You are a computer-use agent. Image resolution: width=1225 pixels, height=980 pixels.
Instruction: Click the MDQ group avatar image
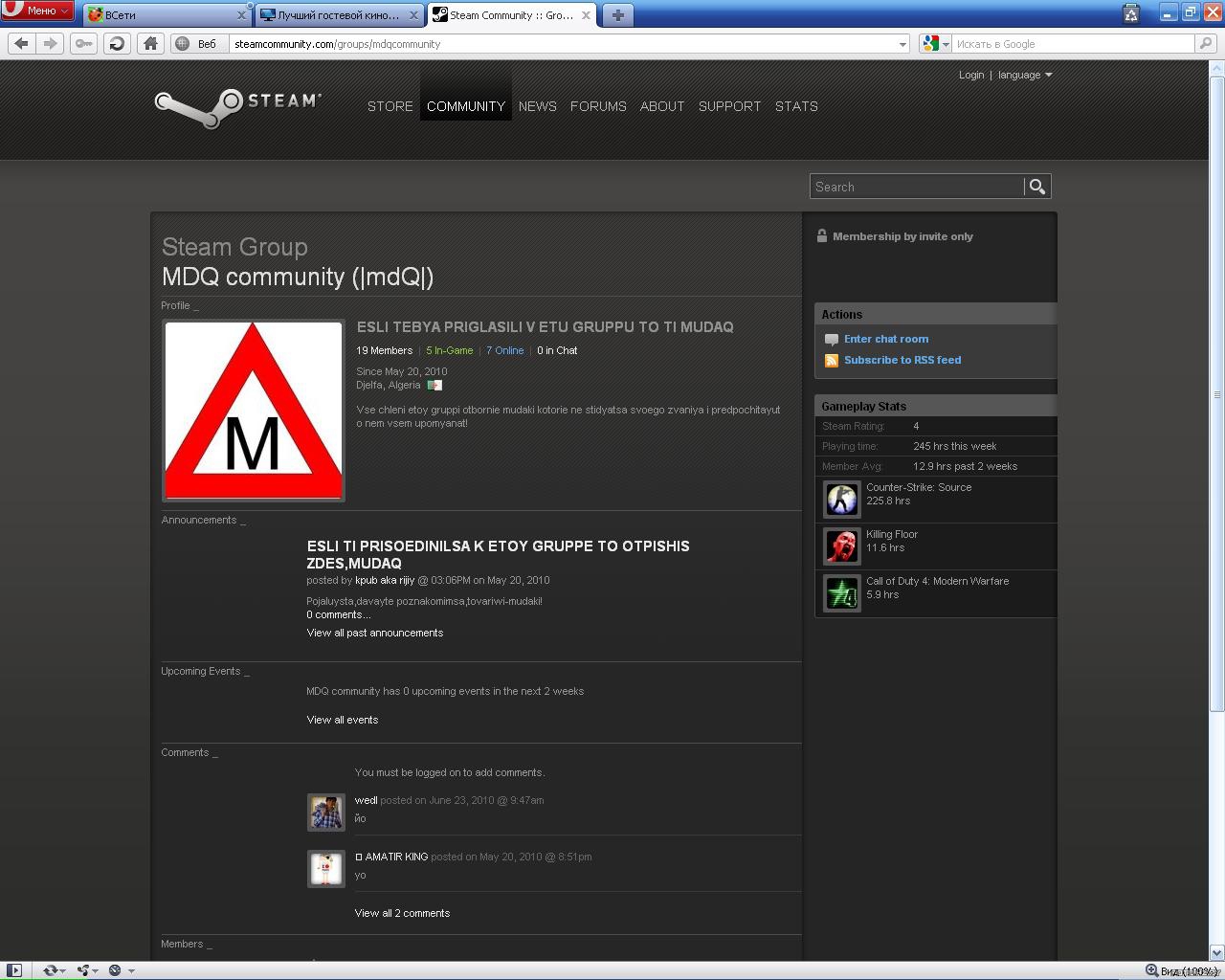click(x=254, y=411)
